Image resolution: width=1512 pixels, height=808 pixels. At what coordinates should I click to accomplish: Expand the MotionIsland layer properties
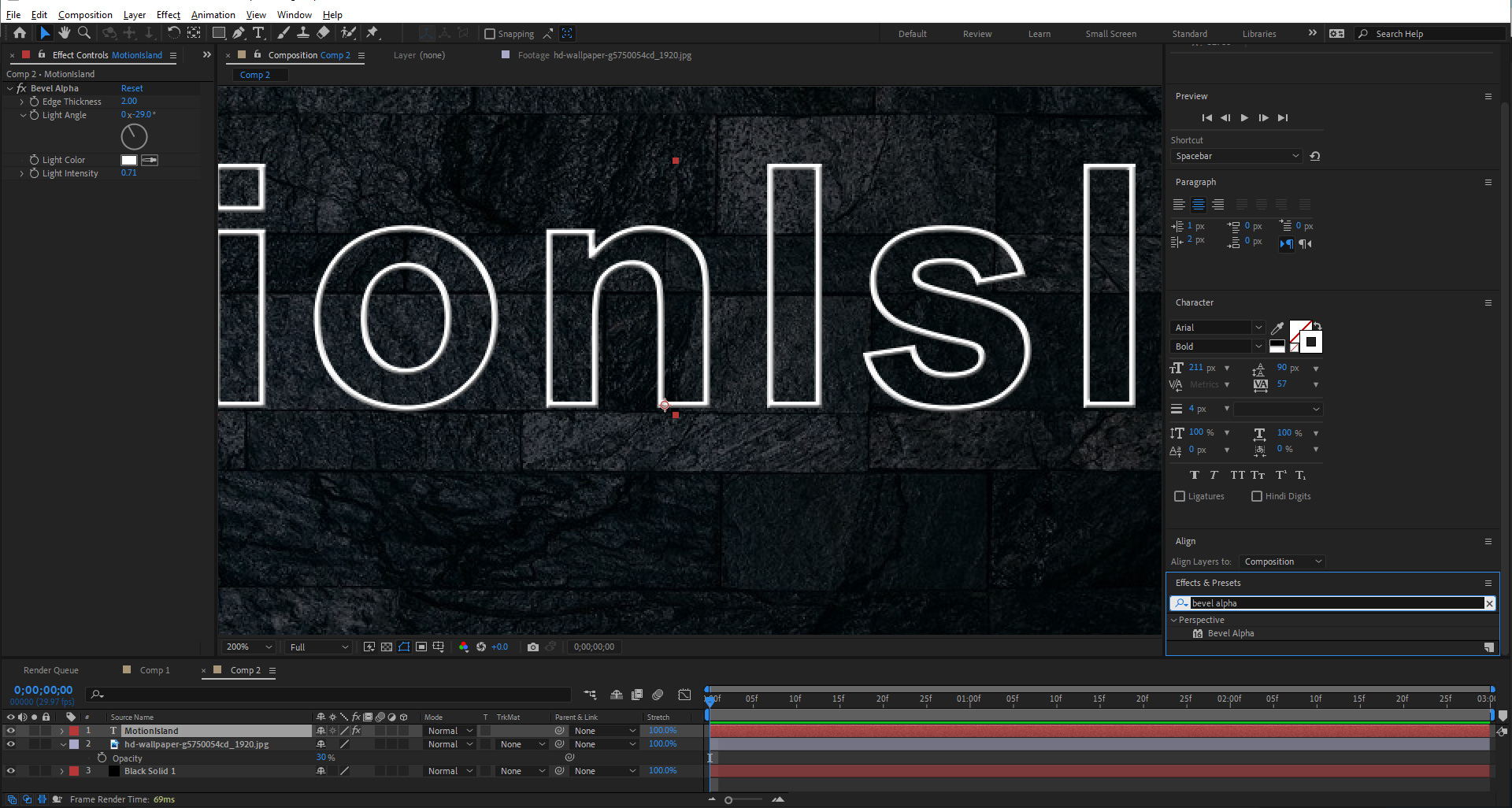tap(61, 731)
